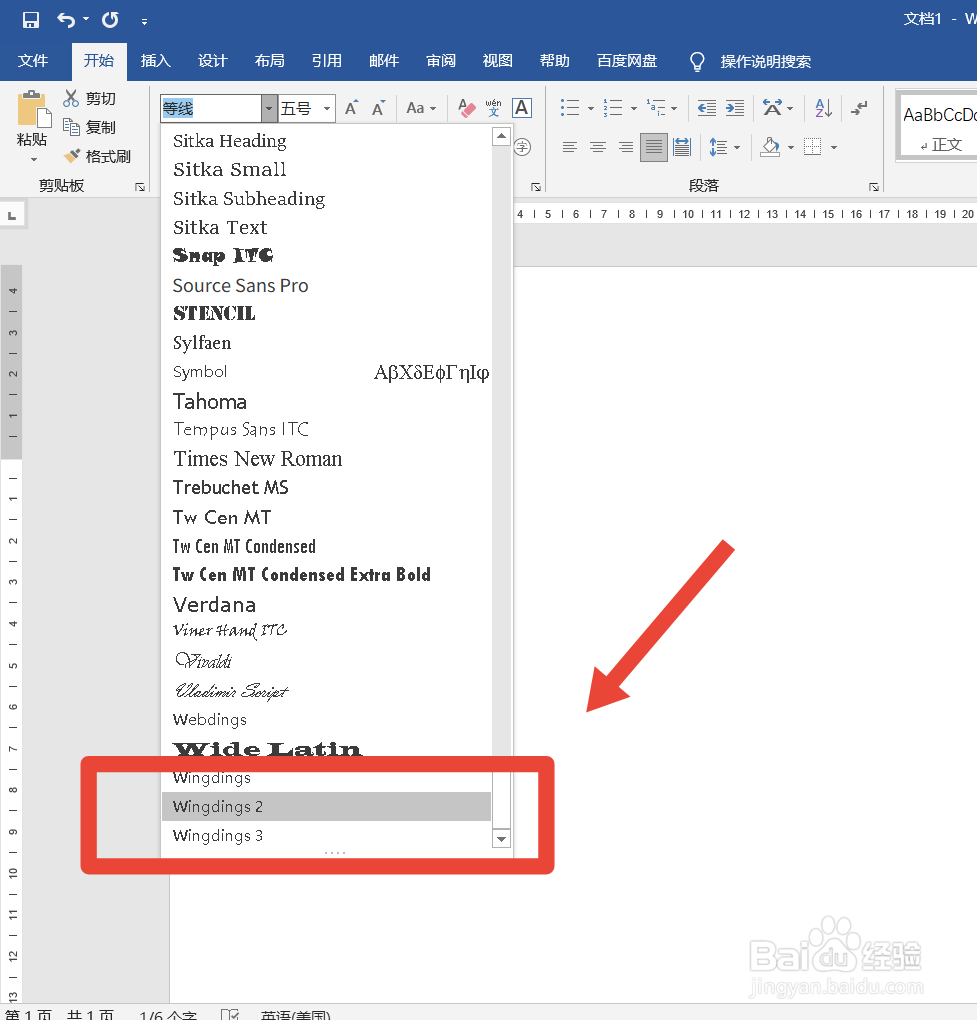Screen dimensions: 977x1020
Task: Click the Cut (剪切) scissors button
Action: [90, 98]
